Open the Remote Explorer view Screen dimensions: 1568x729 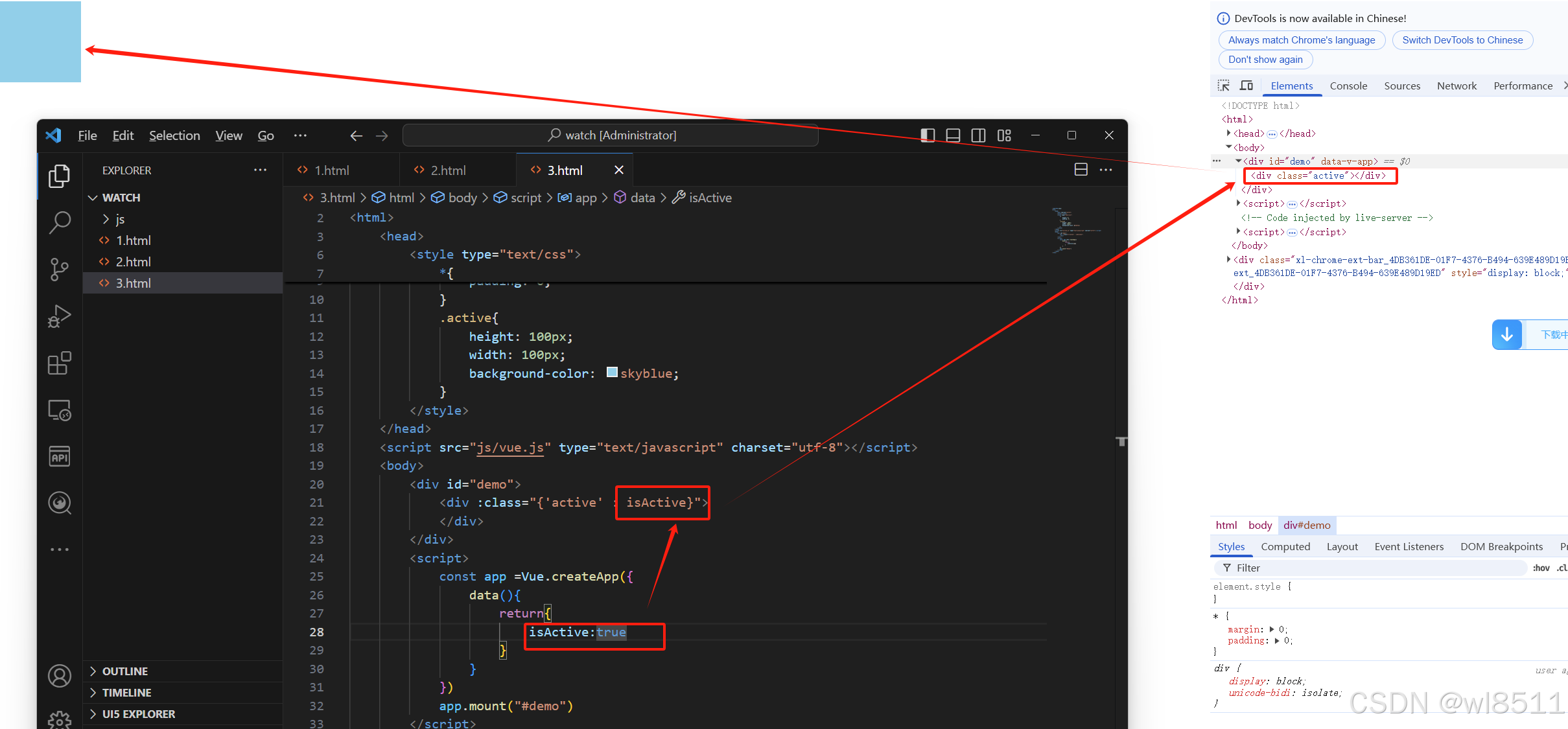tap(59, 410)
